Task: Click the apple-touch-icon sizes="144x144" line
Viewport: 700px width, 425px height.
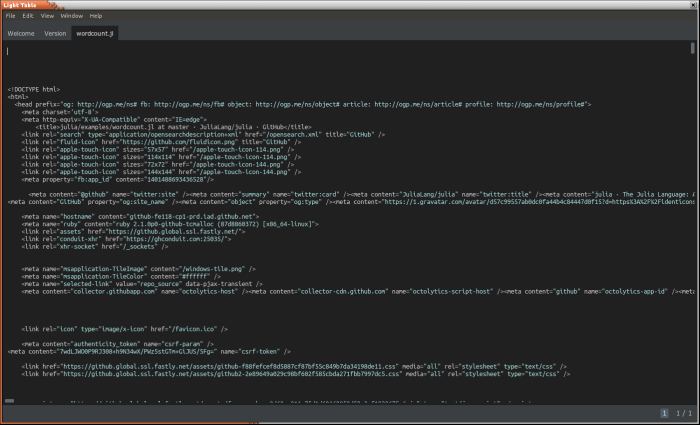Action: 161,172
